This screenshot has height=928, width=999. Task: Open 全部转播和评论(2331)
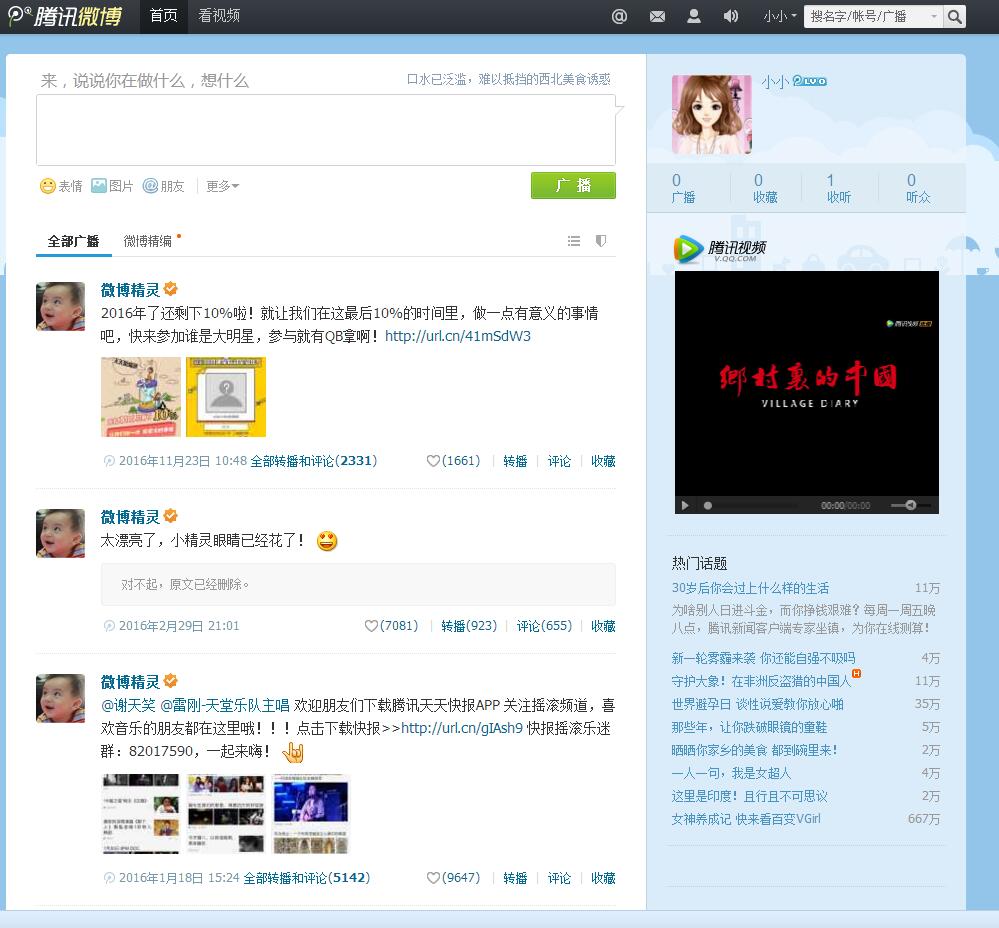click(x=313, y=461)
